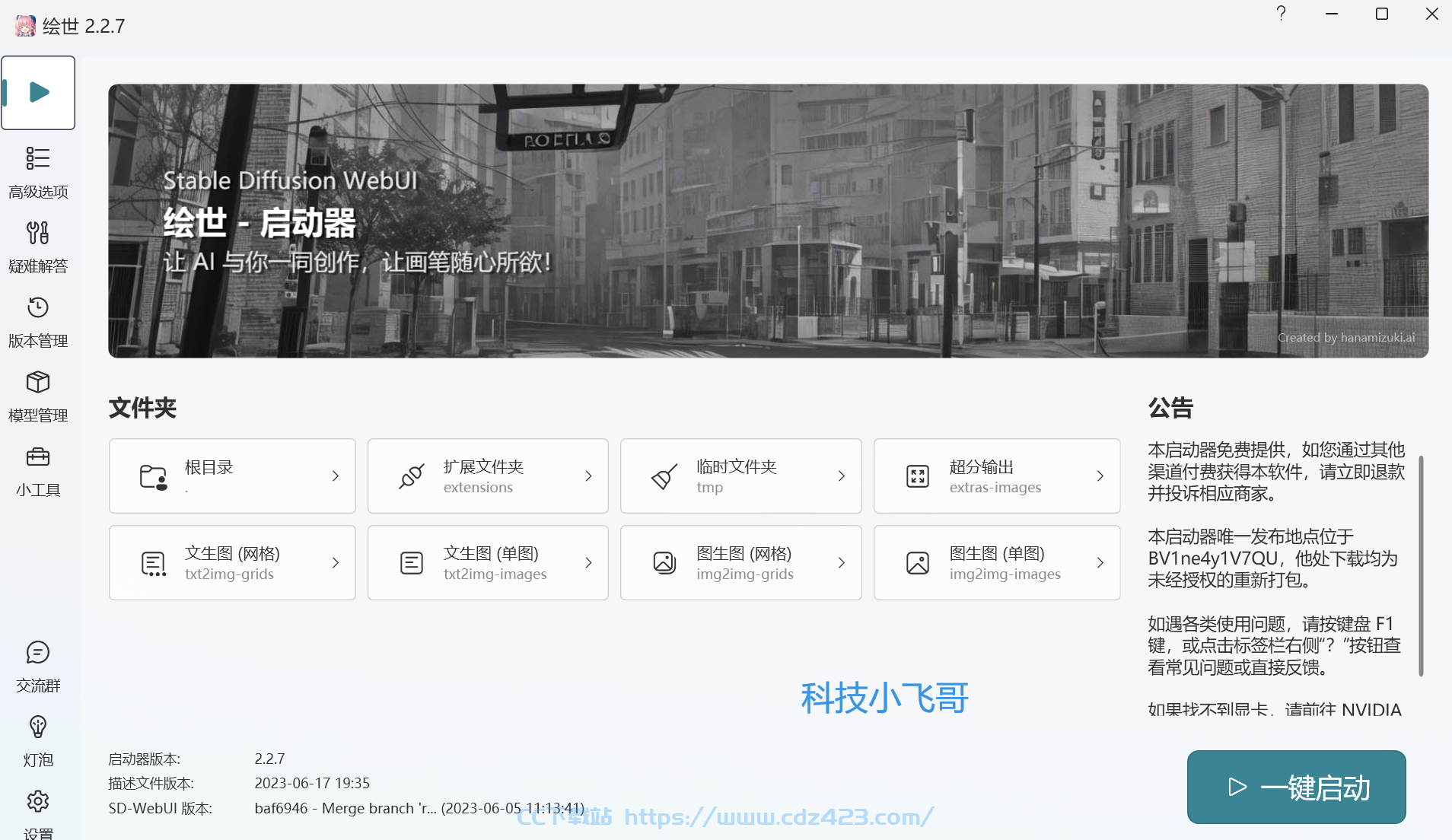Click the plug icon on 扩展文件夹 card
This screenshot has height=840, width=1452.
[412, 476]
